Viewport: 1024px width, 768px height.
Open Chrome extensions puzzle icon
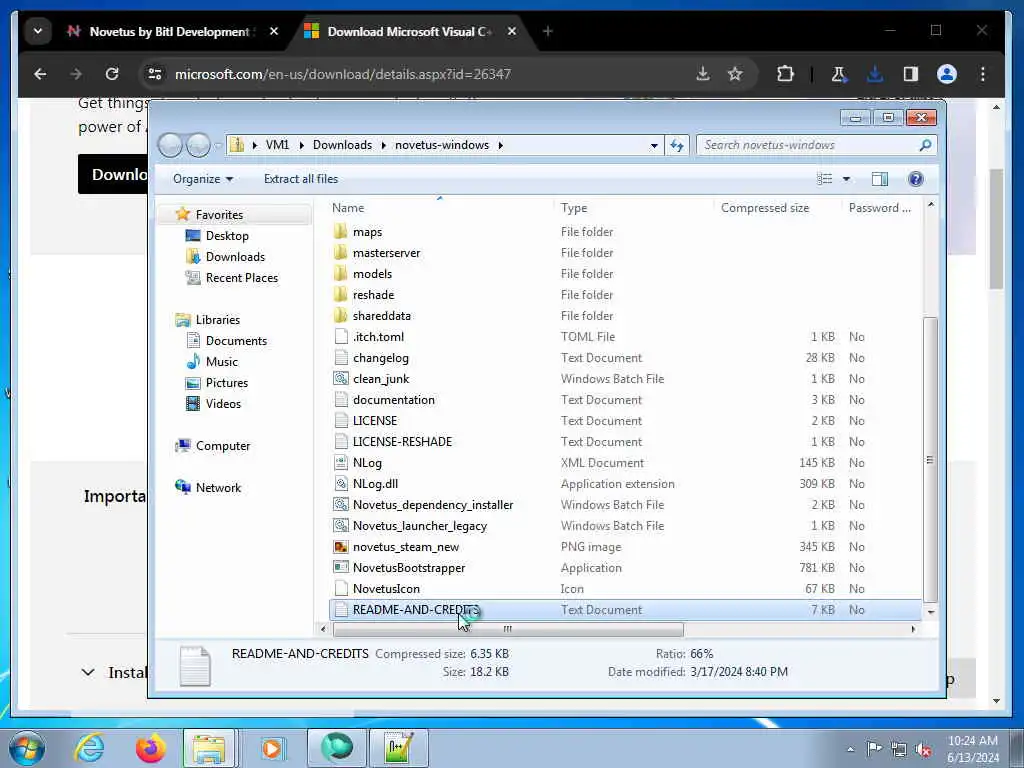point(786,74)
